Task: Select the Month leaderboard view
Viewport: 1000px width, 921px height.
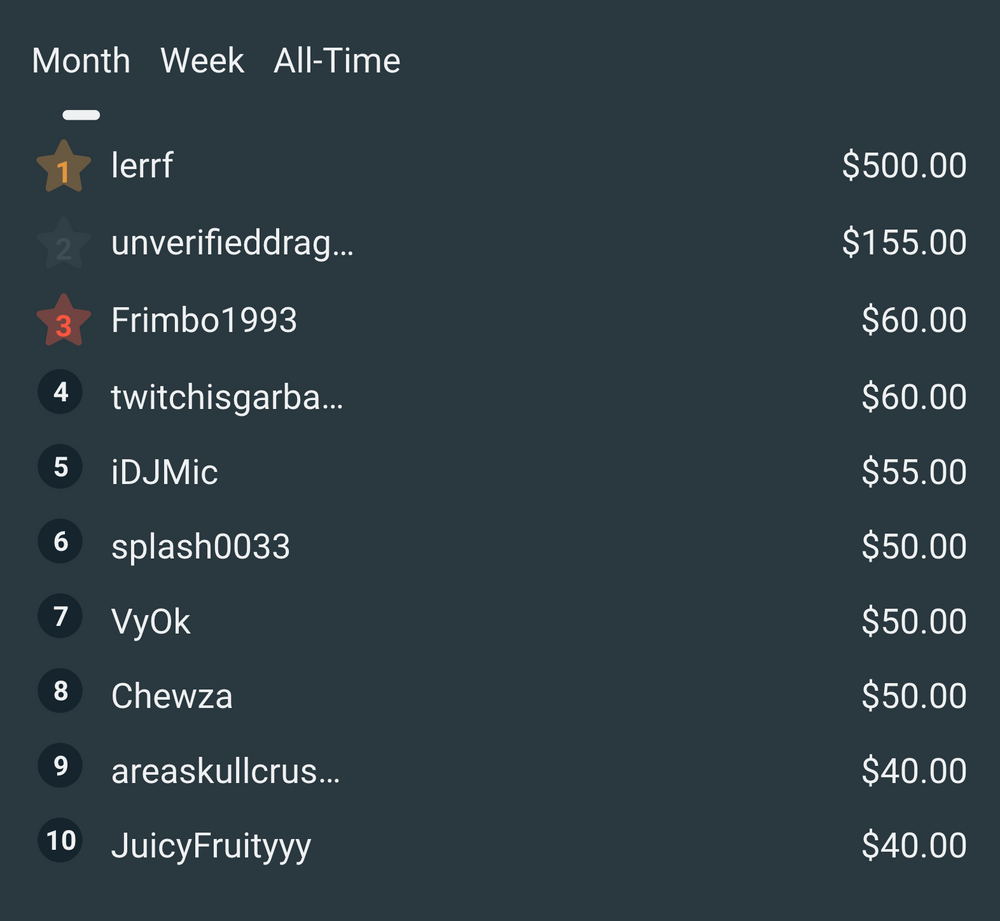Action: point(82,61)
